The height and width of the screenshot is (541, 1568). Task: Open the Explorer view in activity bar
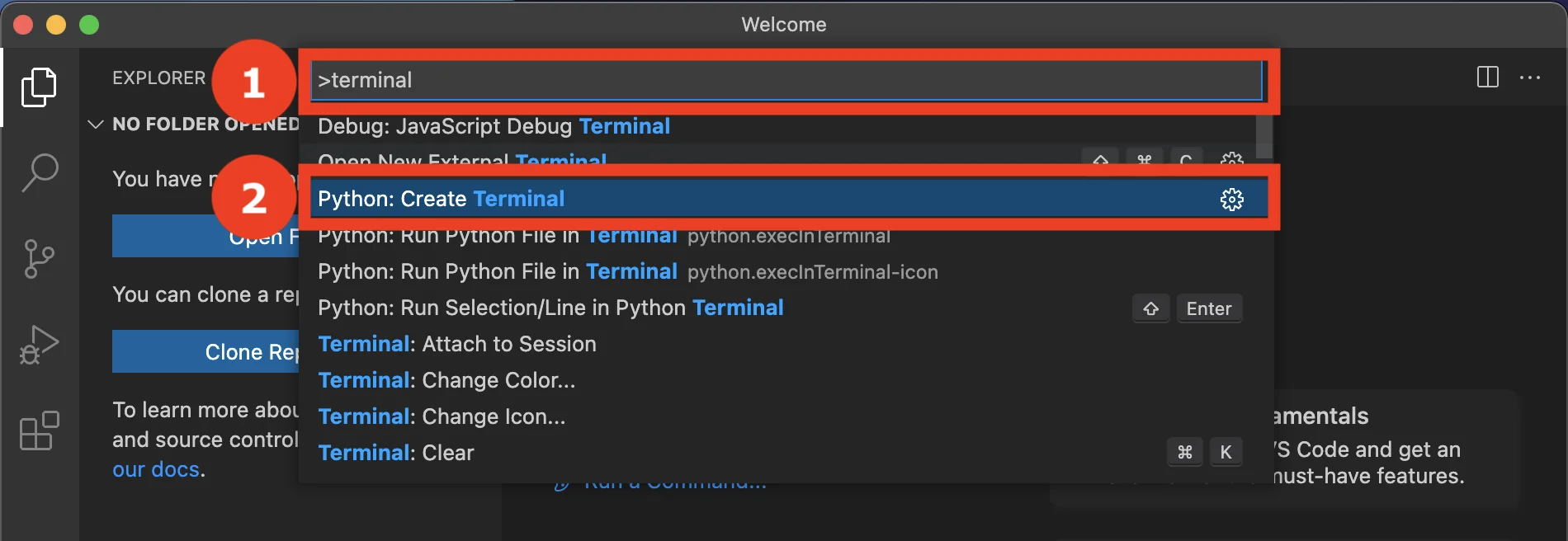click(39, 87)
